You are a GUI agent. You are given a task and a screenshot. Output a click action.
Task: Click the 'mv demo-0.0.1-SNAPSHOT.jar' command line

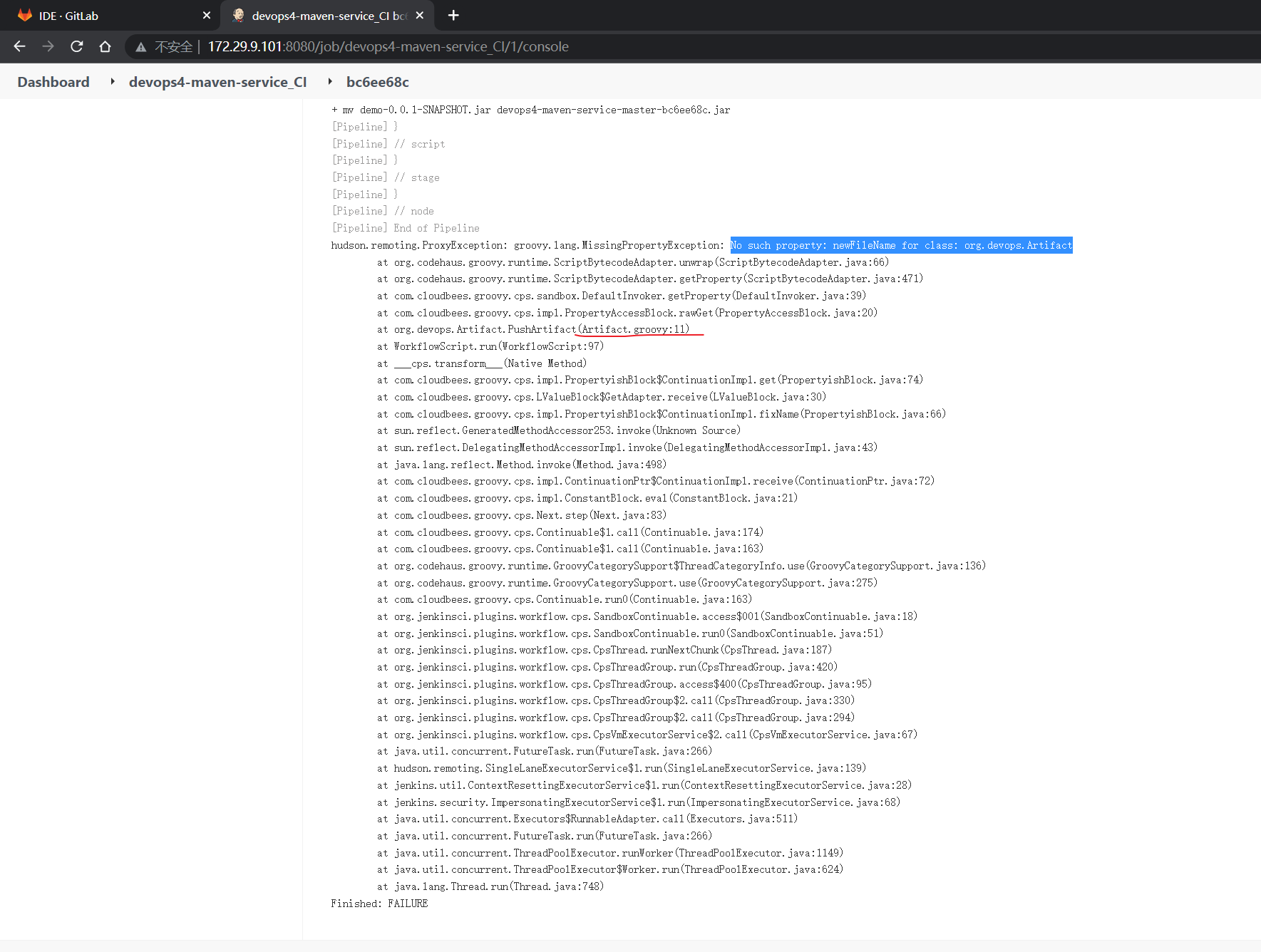point(531,110)
